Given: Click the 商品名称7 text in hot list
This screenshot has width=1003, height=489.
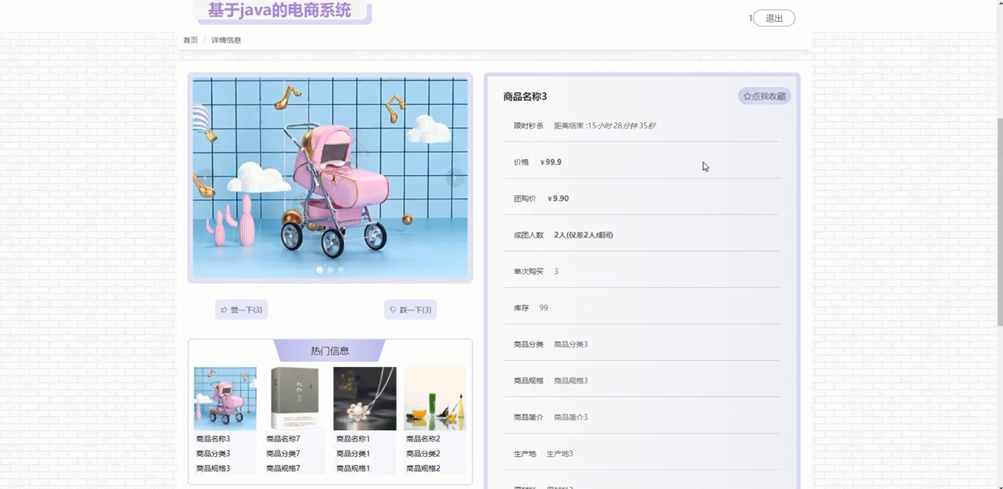Looking at the screenshot, I should coord(283,439).
